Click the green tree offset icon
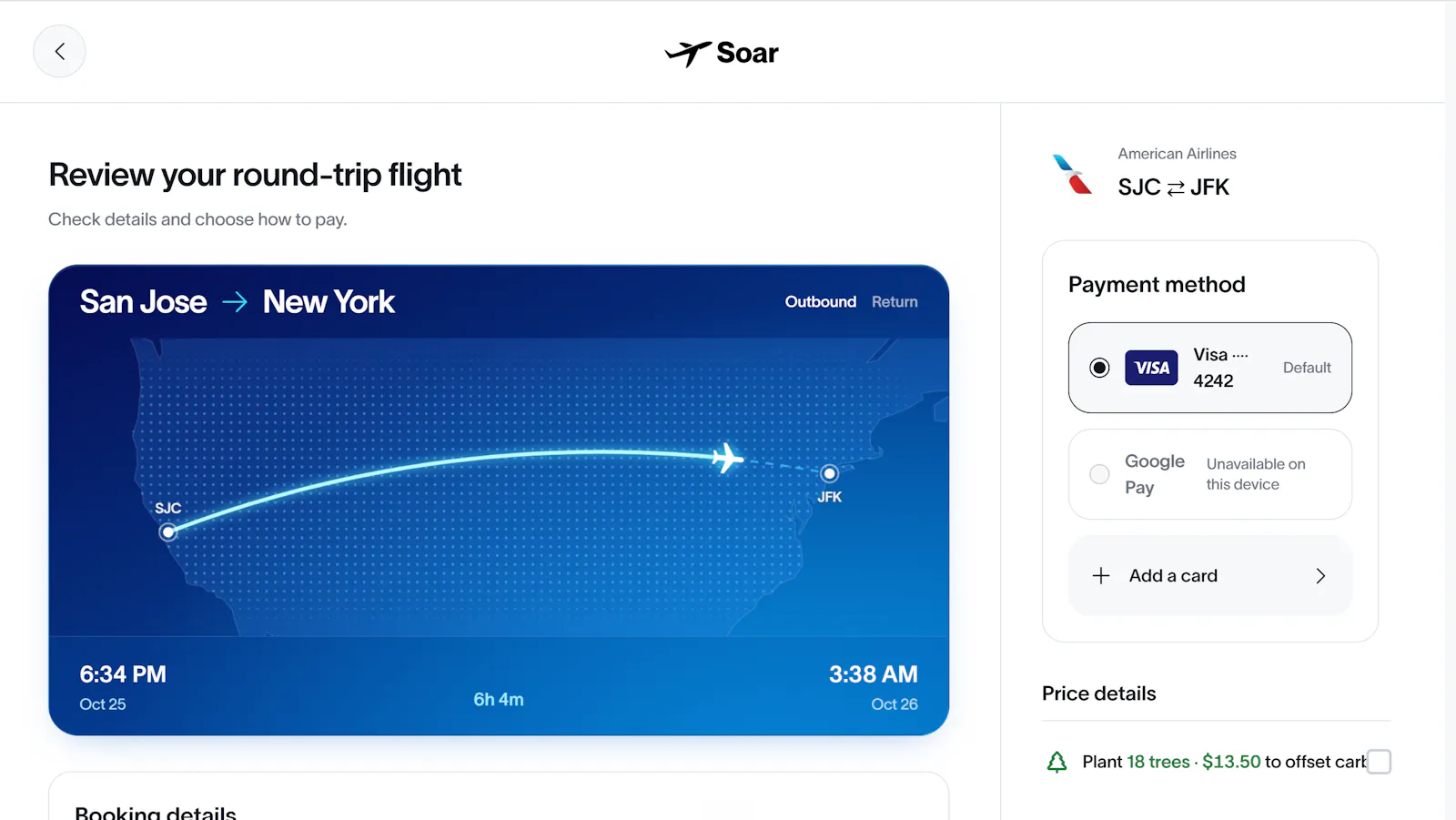 coord(1057,762)
